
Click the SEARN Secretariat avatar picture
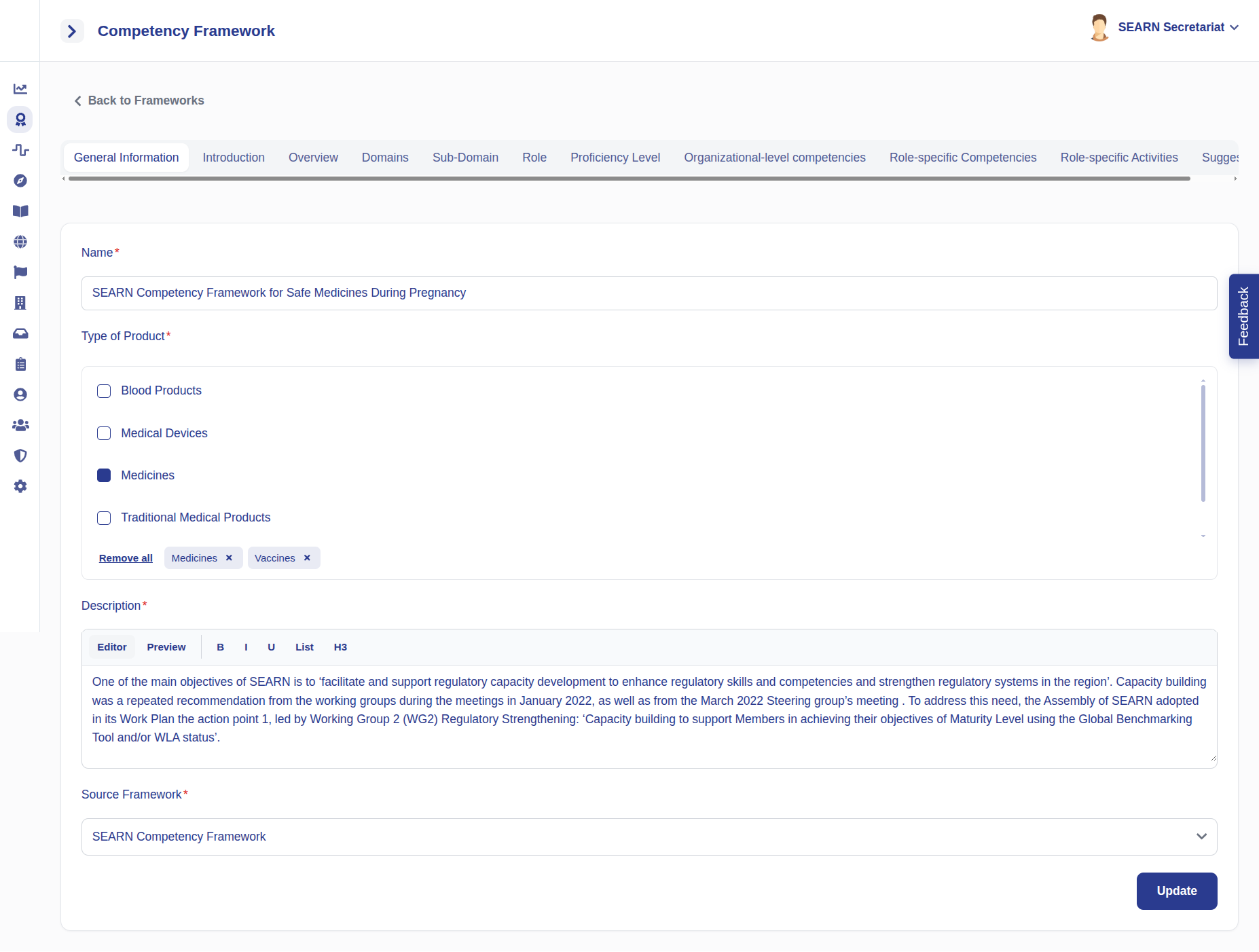pos(1099,28)
